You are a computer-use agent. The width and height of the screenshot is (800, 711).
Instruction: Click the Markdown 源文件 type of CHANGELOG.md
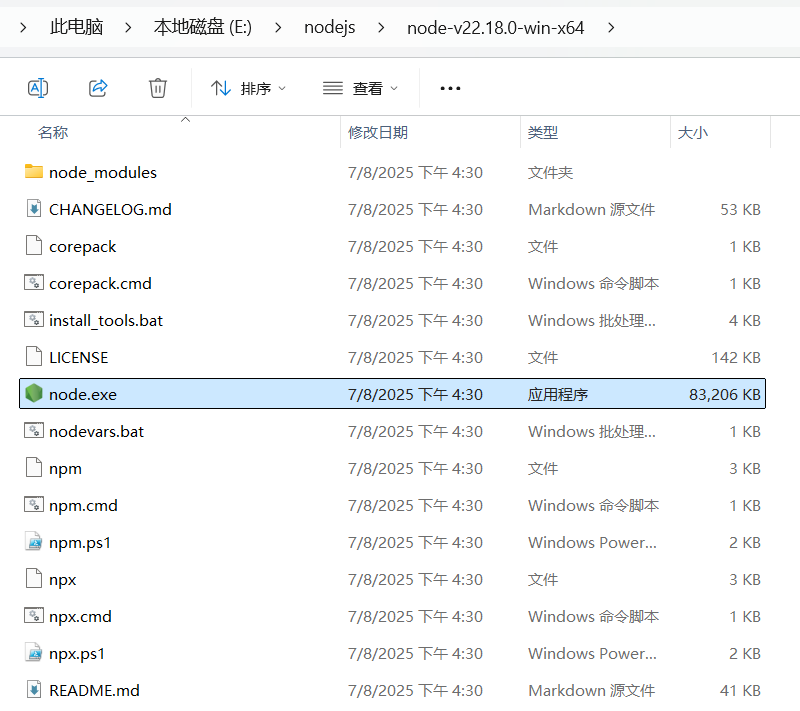tap(591, 209)
